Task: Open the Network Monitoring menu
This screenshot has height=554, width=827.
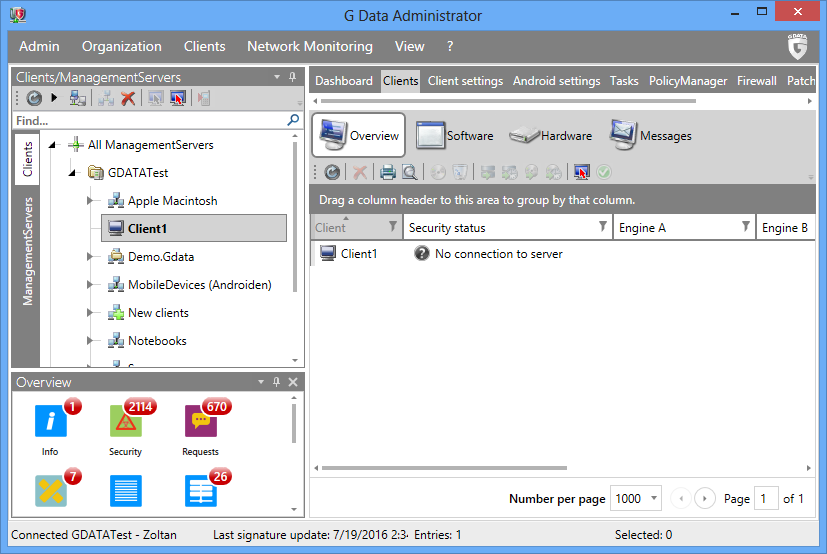Action: pos(309,46)
